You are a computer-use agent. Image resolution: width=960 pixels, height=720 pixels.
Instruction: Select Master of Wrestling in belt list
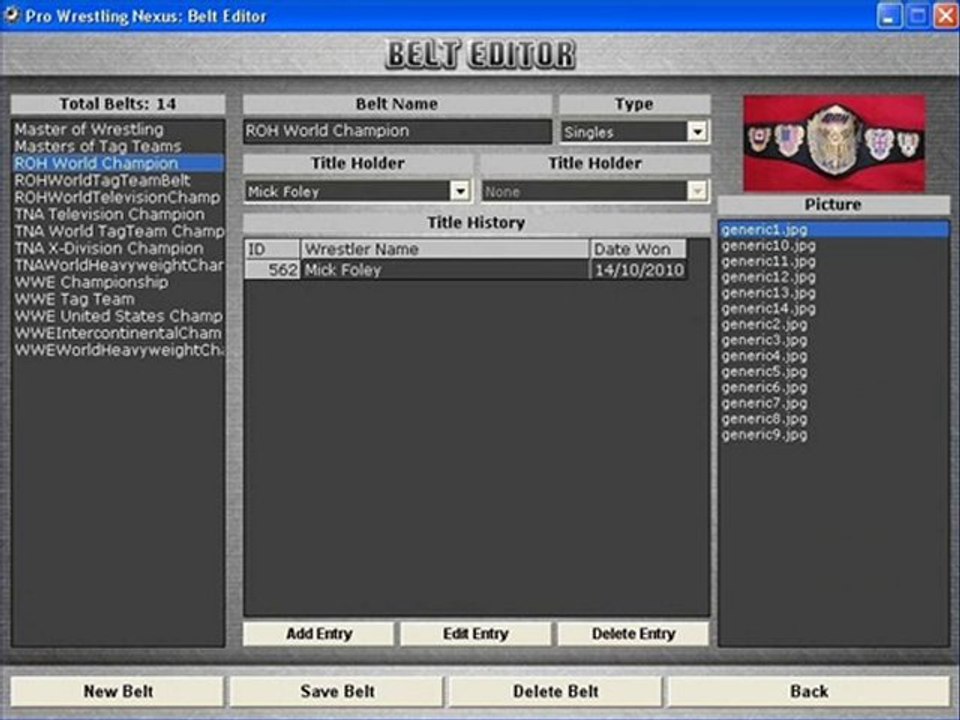118,130
